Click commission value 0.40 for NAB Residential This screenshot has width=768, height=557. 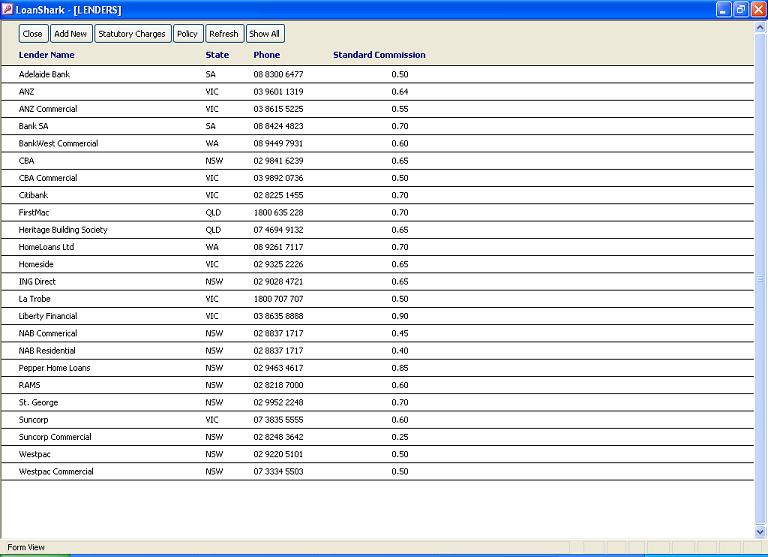tap(400, 351)
